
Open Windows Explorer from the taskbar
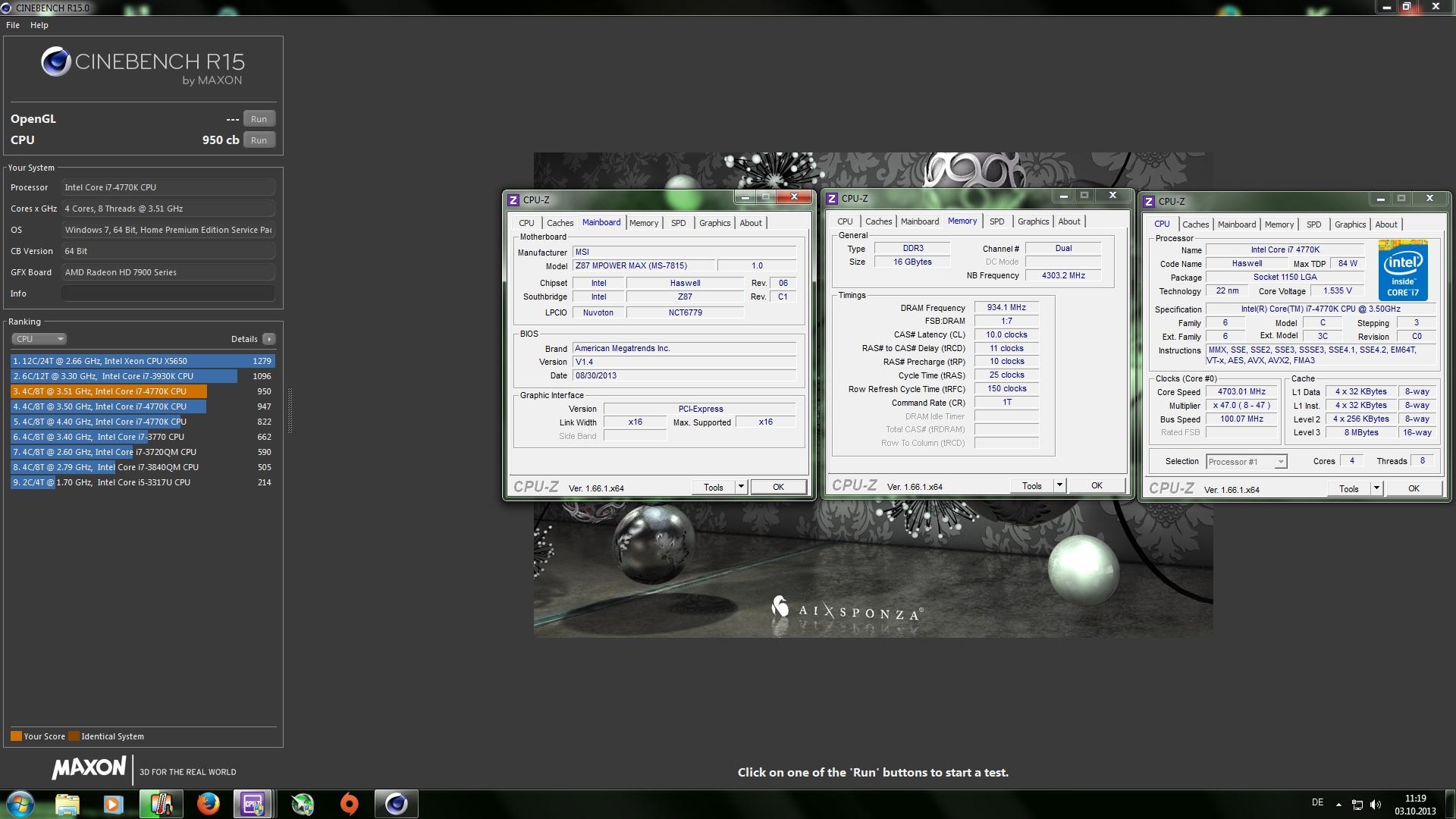click(x=67, y=804)
